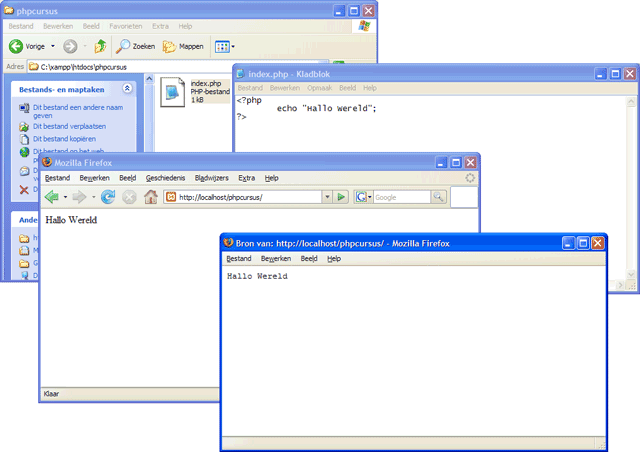The height and width of the screenshot is (452, 640).
Task: Open Bewerken menu in source view window
Action: tap(276, 258)
